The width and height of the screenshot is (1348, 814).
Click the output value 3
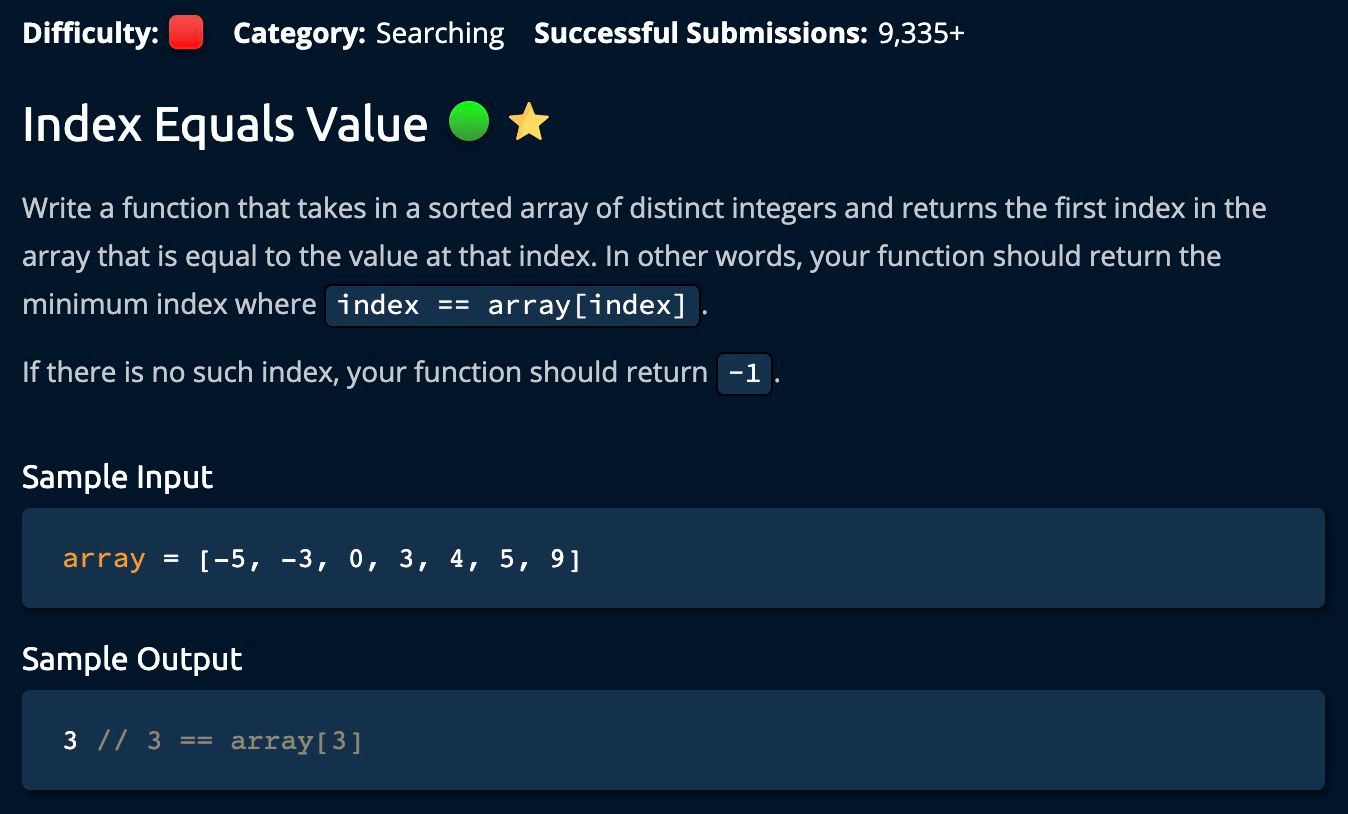[70, 741]
